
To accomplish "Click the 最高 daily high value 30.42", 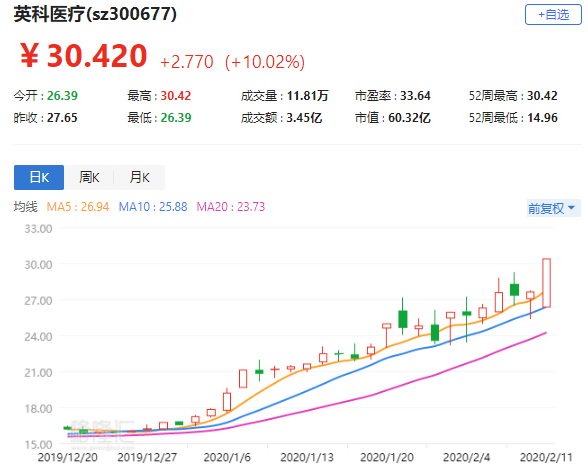I will pos(176,96).
